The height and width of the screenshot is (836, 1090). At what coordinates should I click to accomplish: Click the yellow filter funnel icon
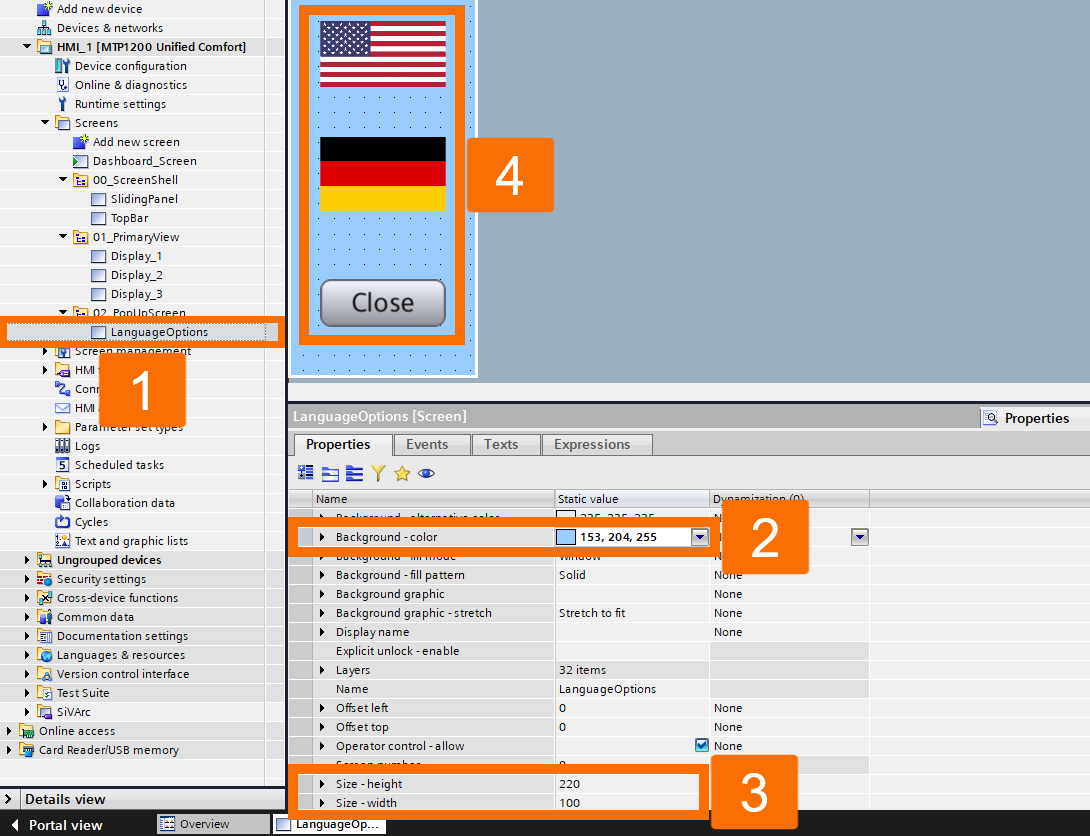pos(378,474)
